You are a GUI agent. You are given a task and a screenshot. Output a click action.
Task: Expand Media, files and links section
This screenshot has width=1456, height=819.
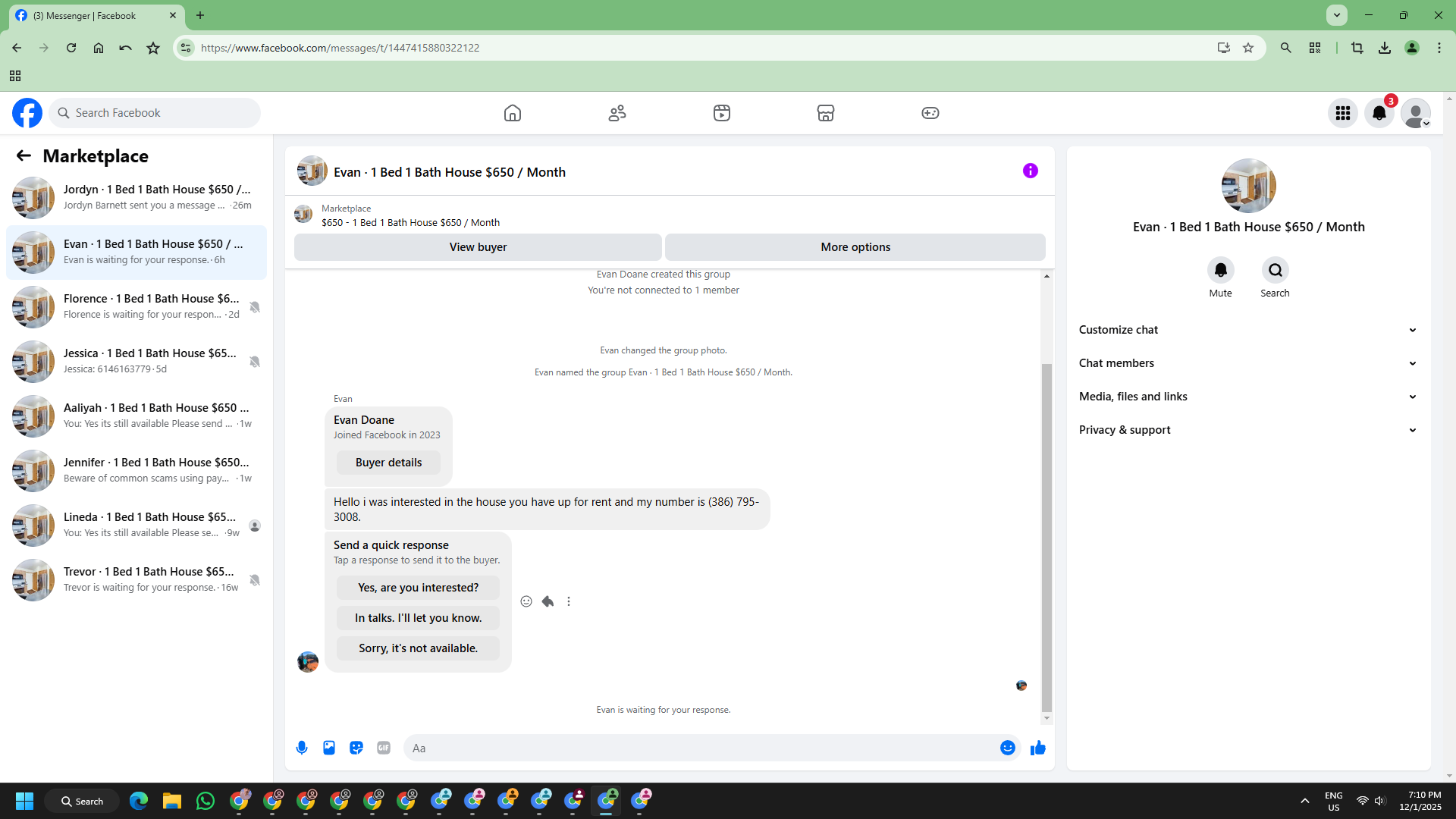click(1248, 397)
